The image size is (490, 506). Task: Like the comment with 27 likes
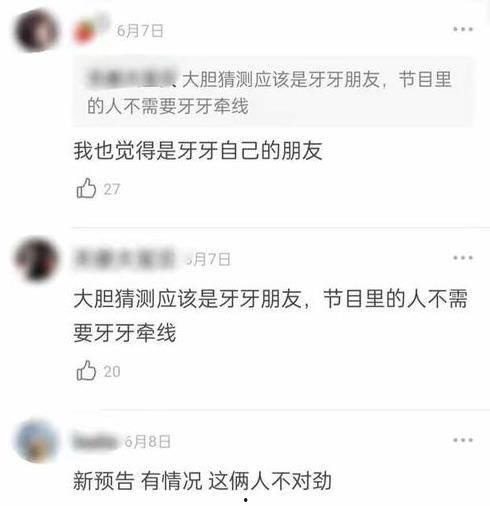[86, 188]
